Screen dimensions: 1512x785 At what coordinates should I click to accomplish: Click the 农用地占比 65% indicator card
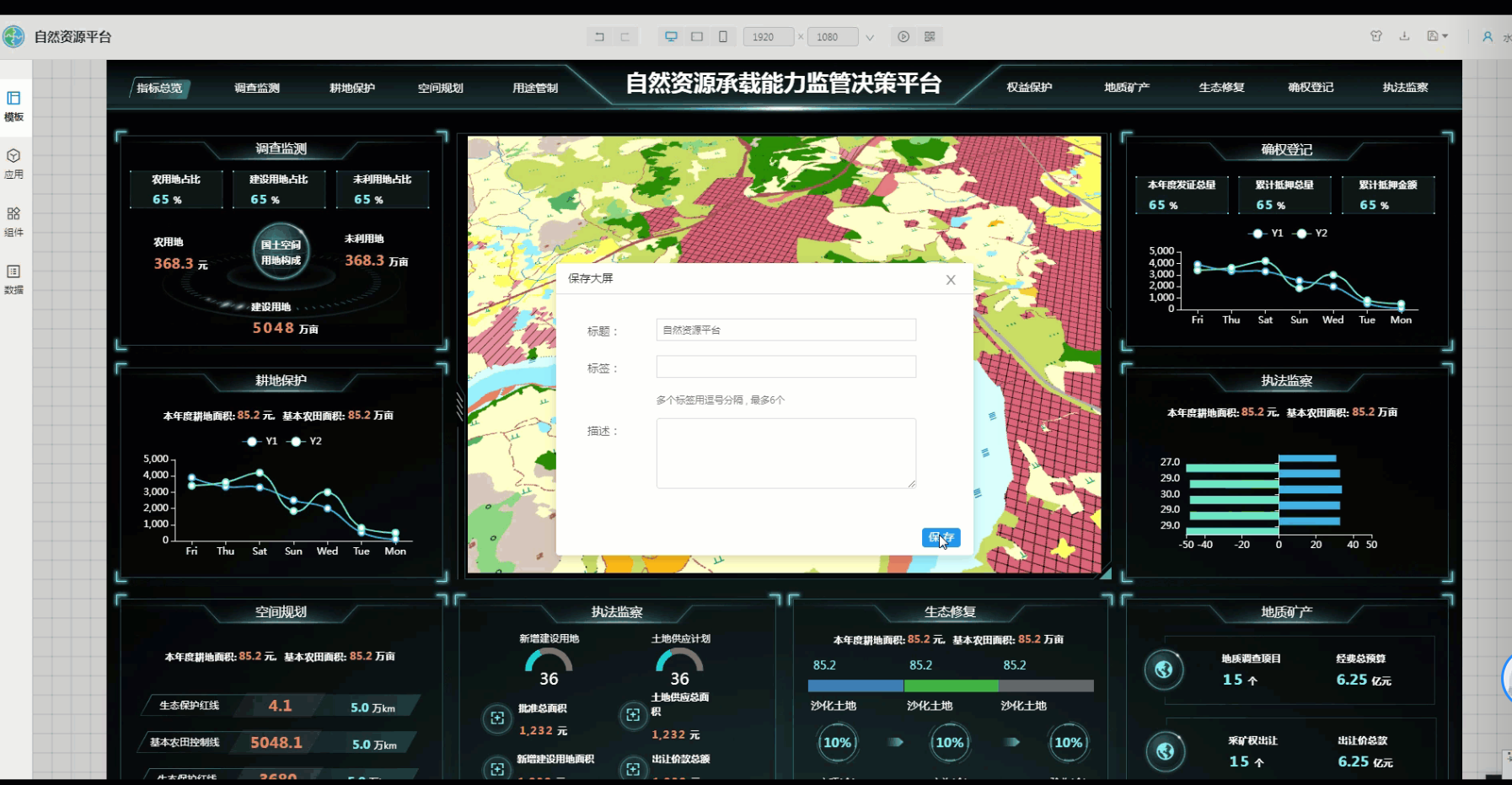[176, 189]
